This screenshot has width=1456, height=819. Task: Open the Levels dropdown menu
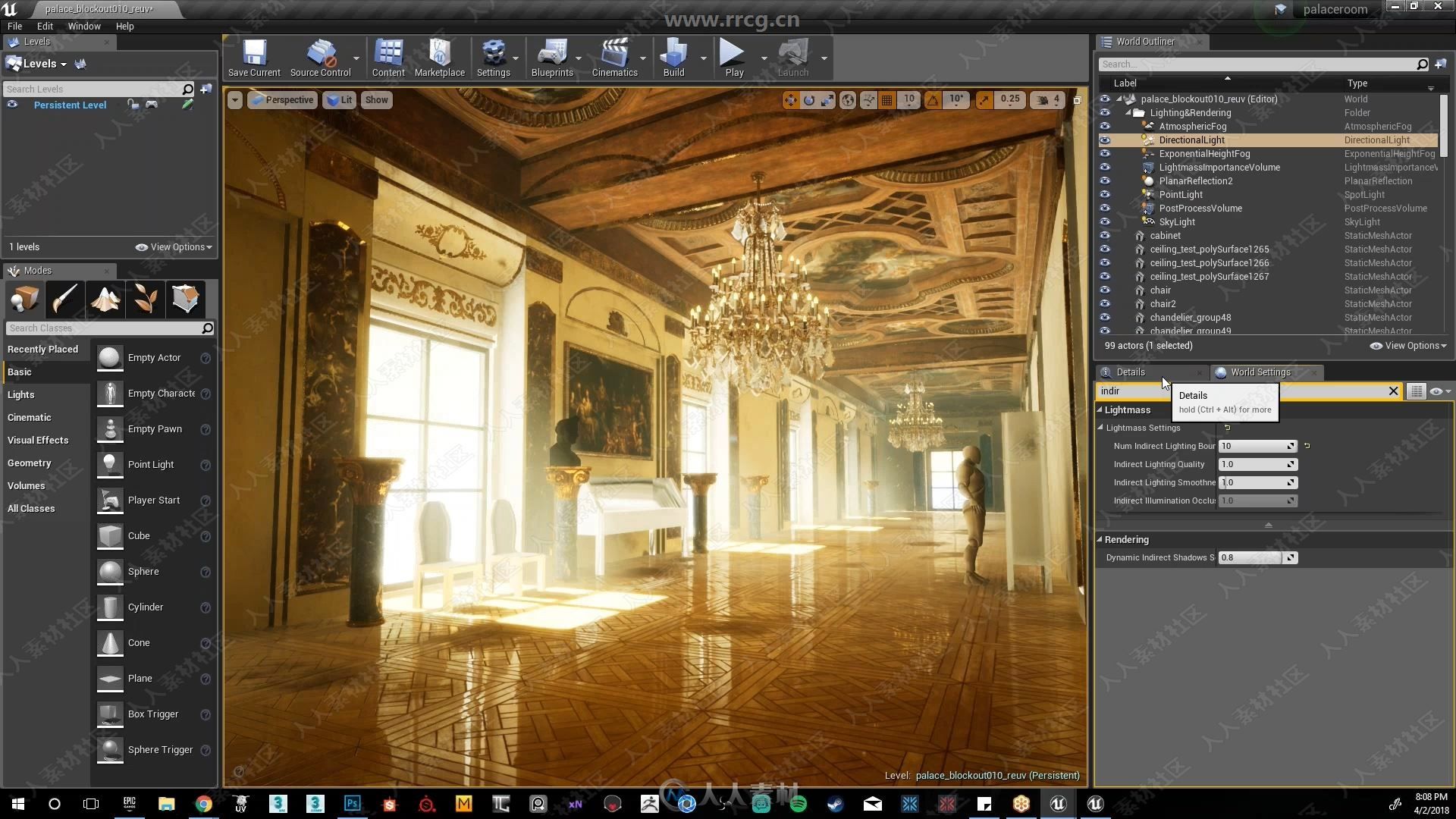click(38, 64)
